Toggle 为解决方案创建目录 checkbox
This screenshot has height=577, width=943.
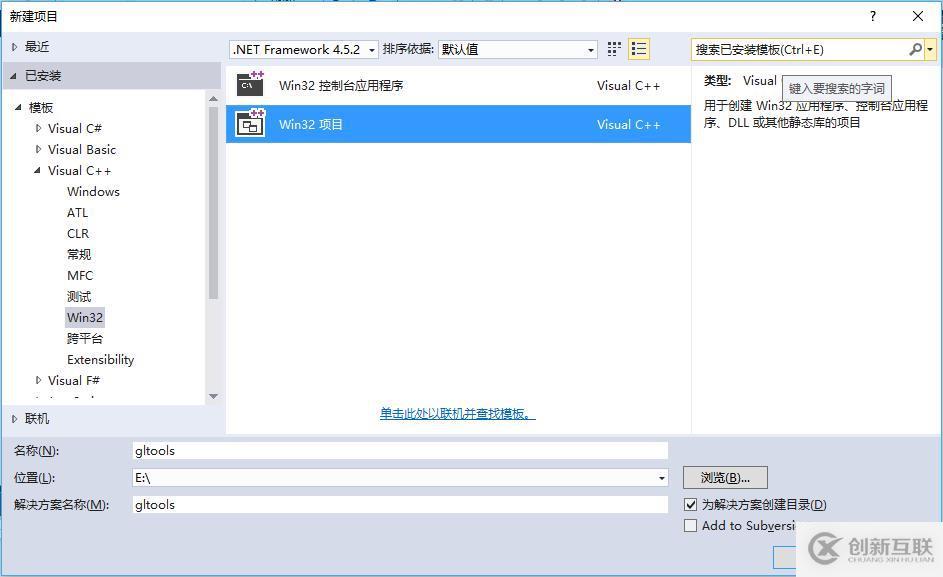click(x=690, y=504)
